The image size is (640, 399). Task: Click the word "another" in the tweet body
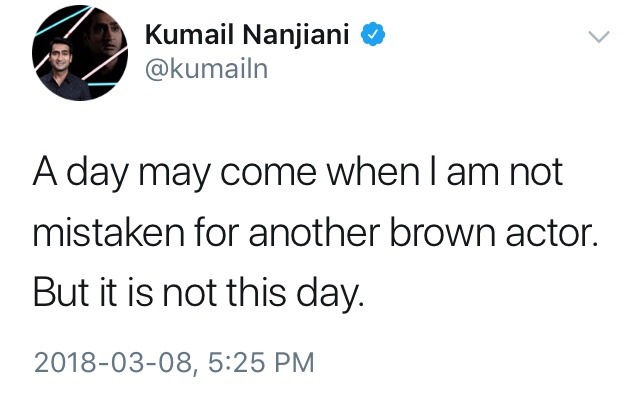click(x=314, y=233)
